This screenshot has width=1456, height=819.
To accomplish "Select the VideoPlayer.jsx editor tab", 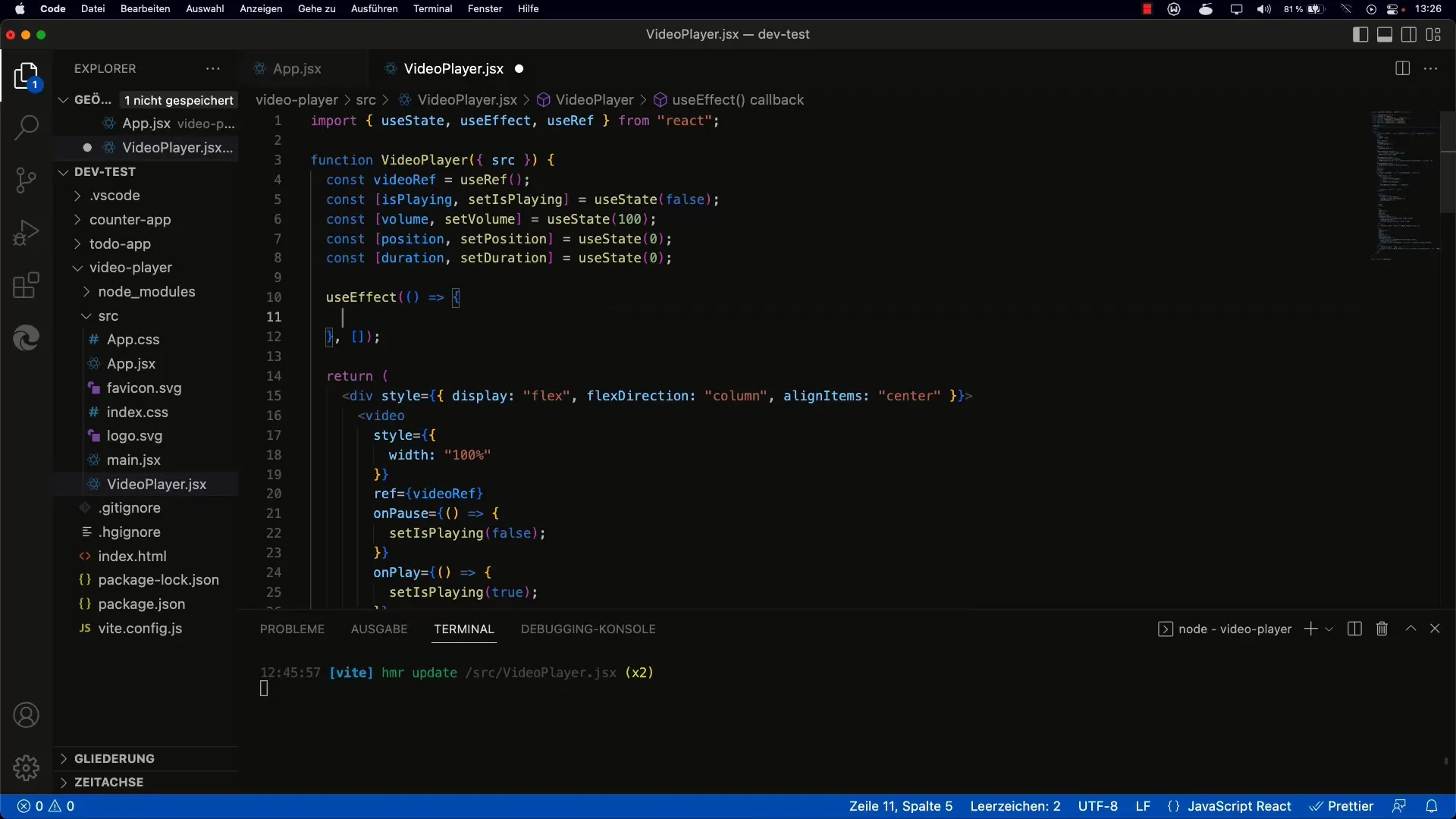I will (x=453, y=68).
